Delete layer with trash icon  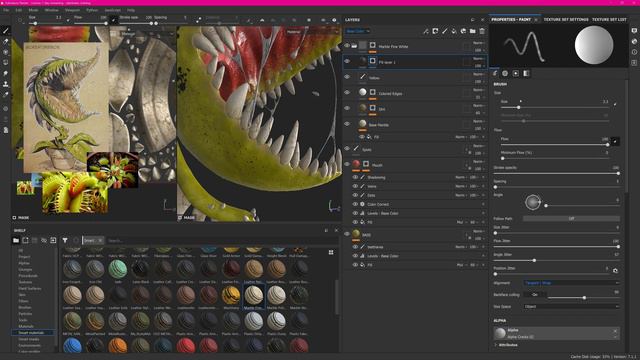482,31
